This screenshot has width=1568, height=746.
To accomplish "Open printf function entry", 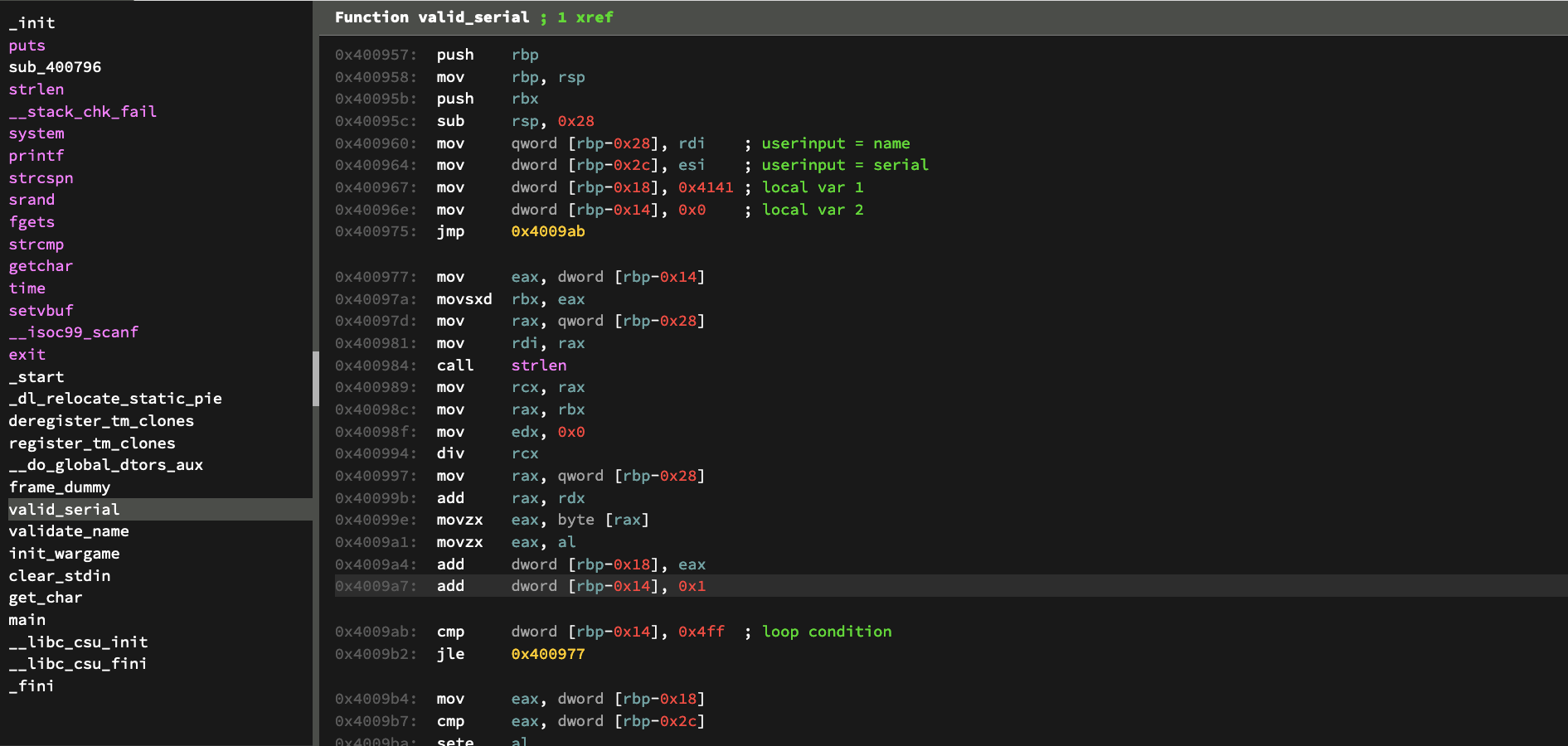I will (36, 156).
